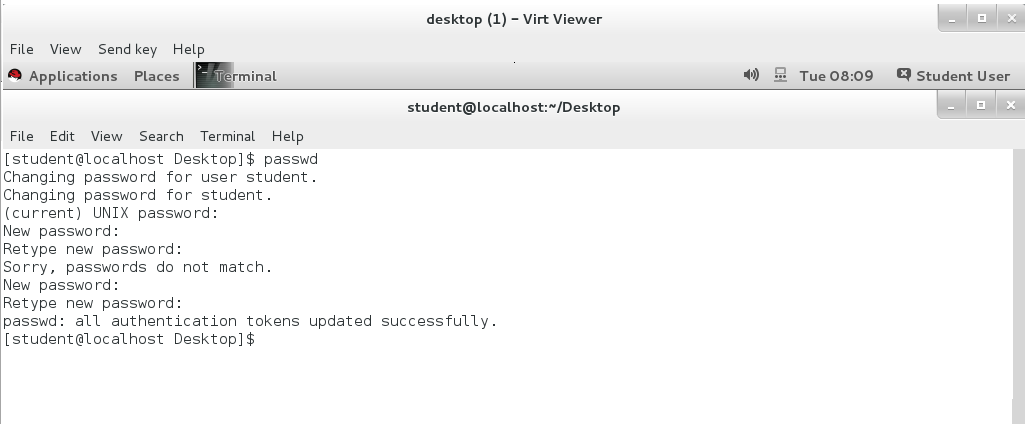Open the terminal Edit menu
This screenshot has width=1027, height=427.
pyautogui.click(x=62, y=136)
